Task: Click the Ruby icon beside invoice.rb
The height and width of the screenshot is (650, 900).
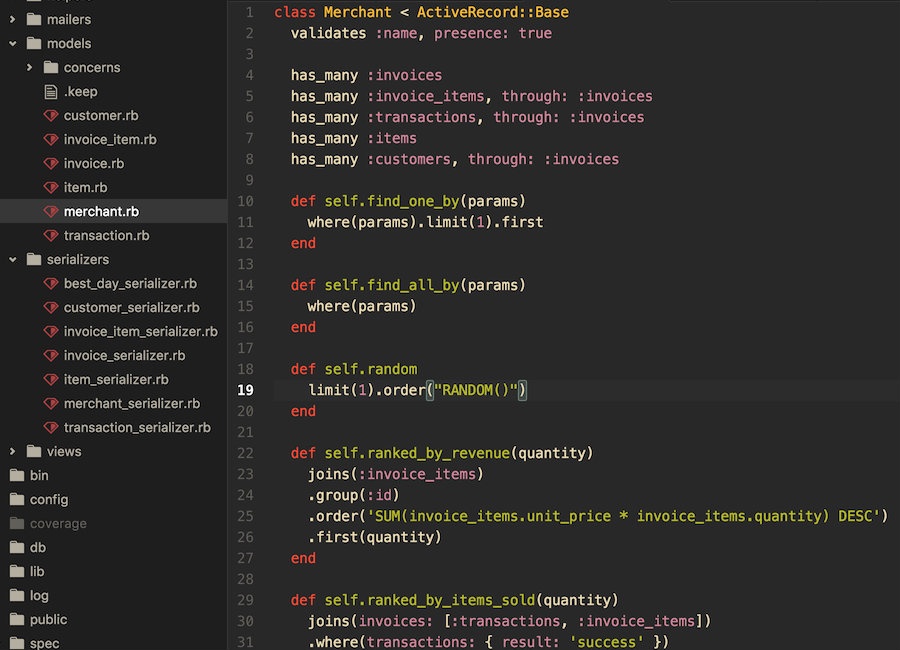Action: coord(51,164)
